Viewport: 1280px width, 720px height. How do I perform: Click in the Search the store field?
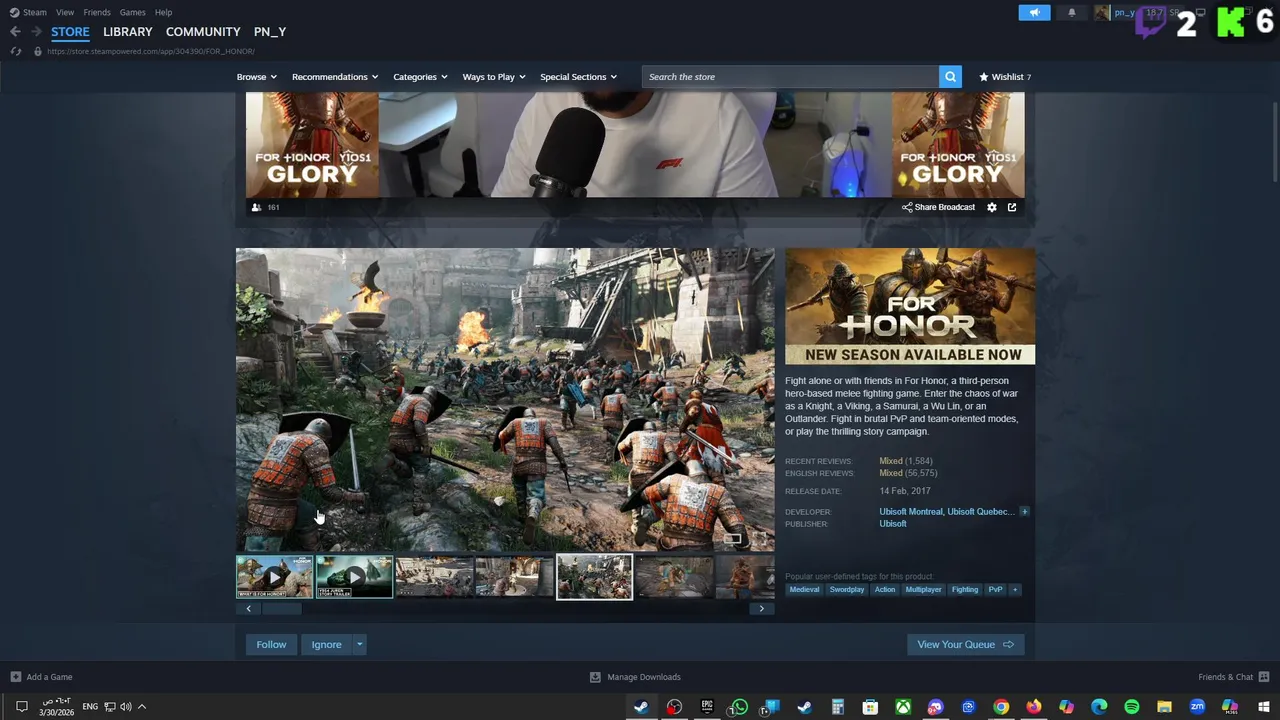(x=790, y=77)
